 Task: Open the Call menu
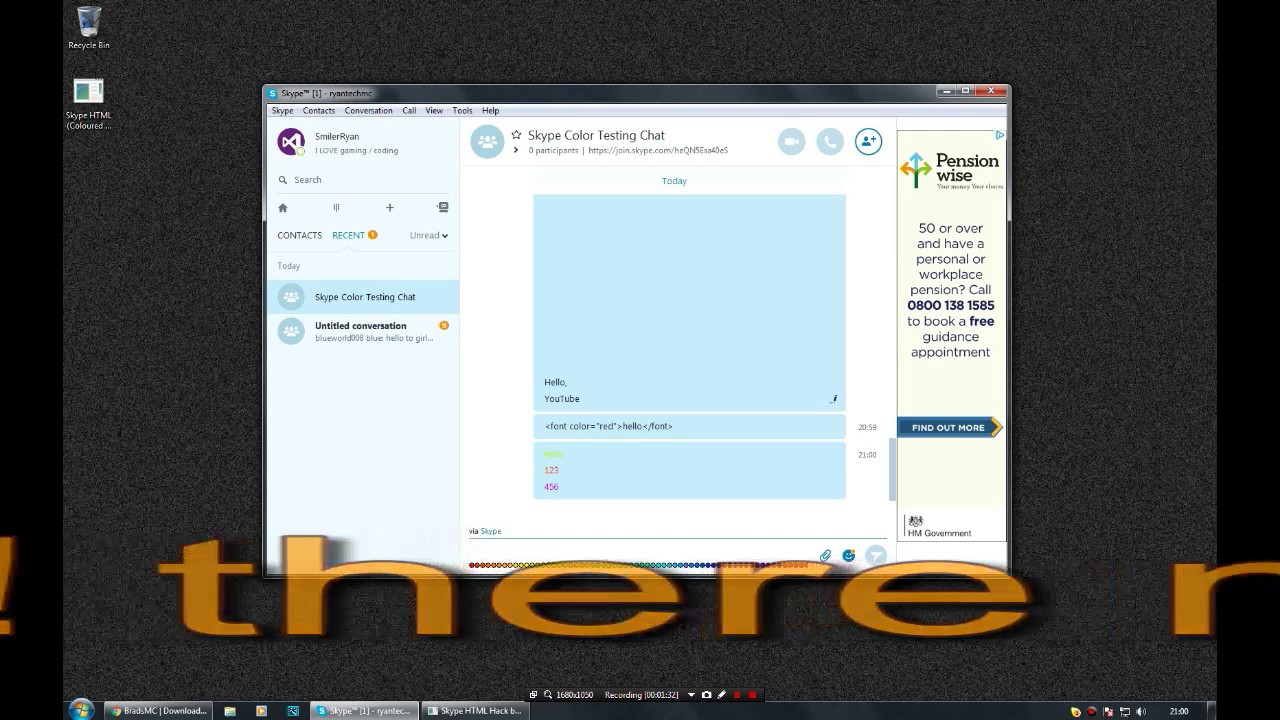pos(409,111)
